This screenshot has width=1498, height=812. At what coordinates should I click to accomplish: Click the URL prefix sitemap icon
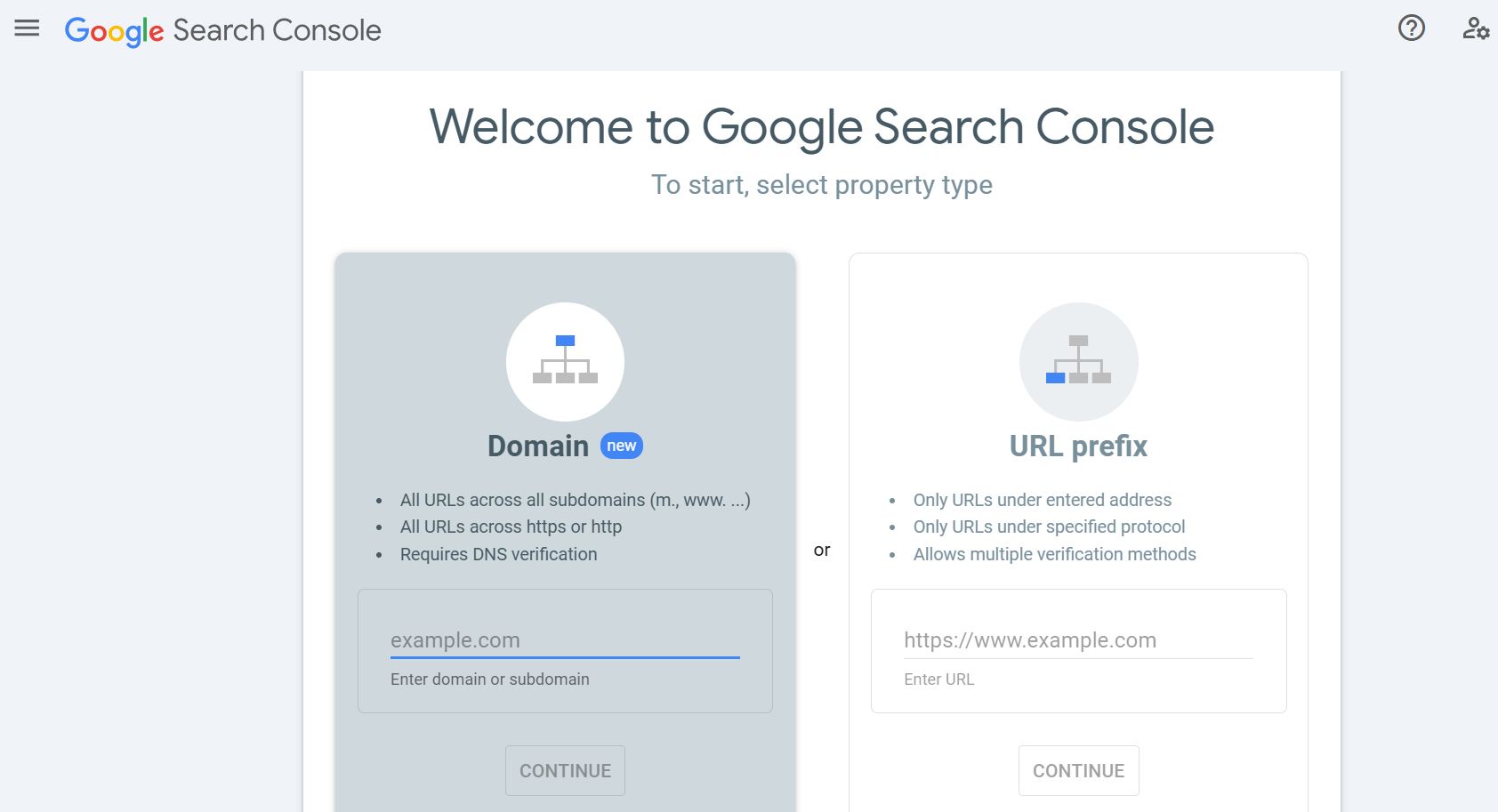click(x=1078, y=361)
